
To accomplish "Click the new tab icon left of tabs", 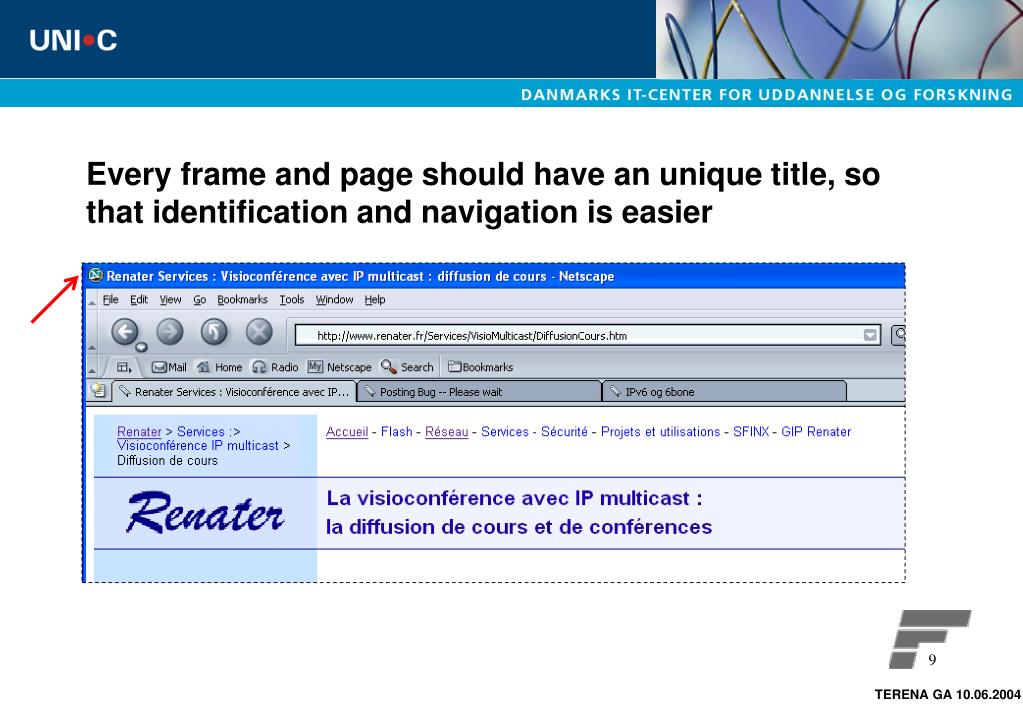I will point(99,390).
